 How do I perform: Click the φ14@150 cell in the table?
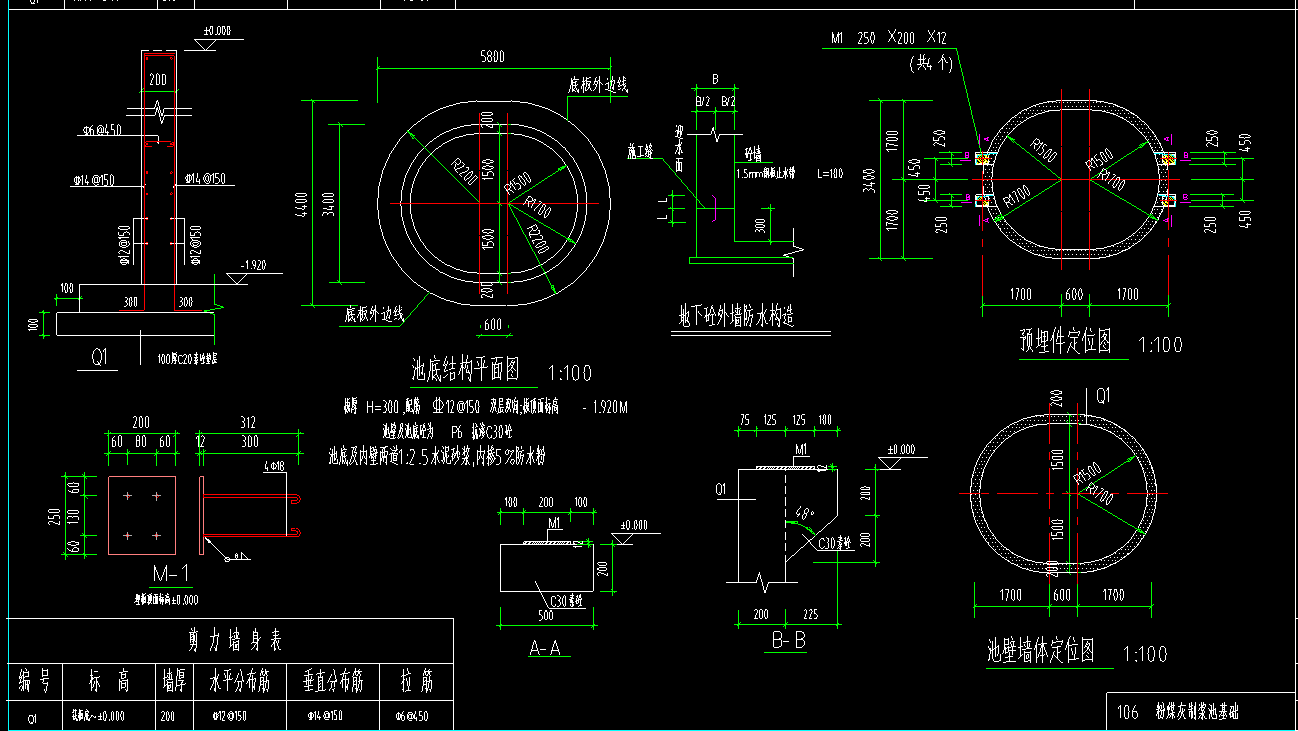click(326, 716)
